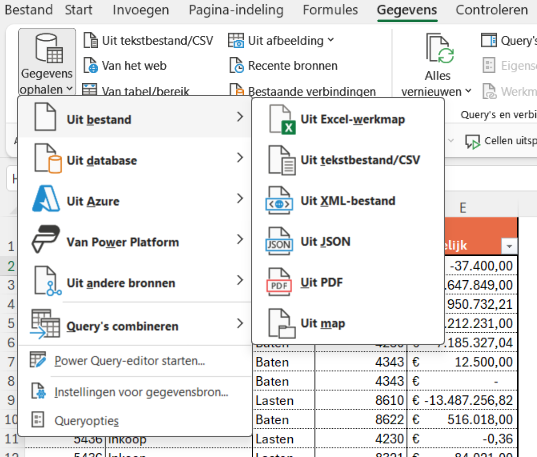The image size is (537, 457).
Task: Open the Gegevens ophalen dropdown button
Action: 47,62
